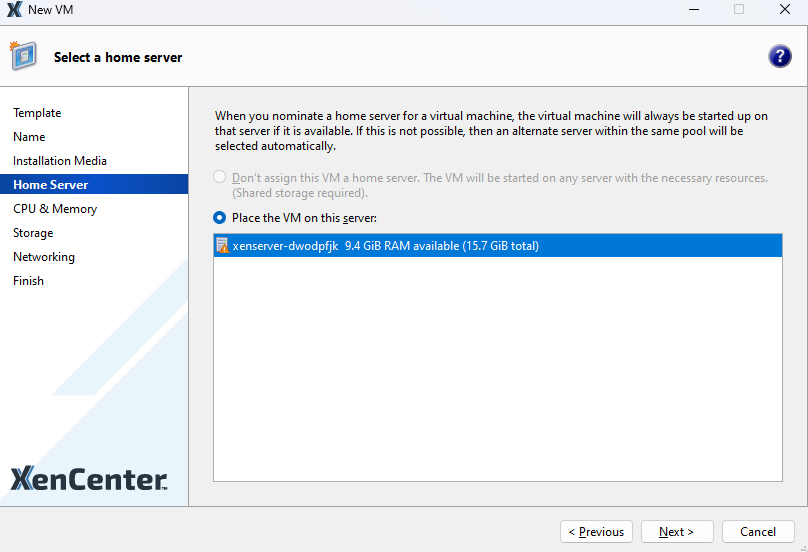Open the Finish step
Screen dimensions: 808x552
coord(28,281)
